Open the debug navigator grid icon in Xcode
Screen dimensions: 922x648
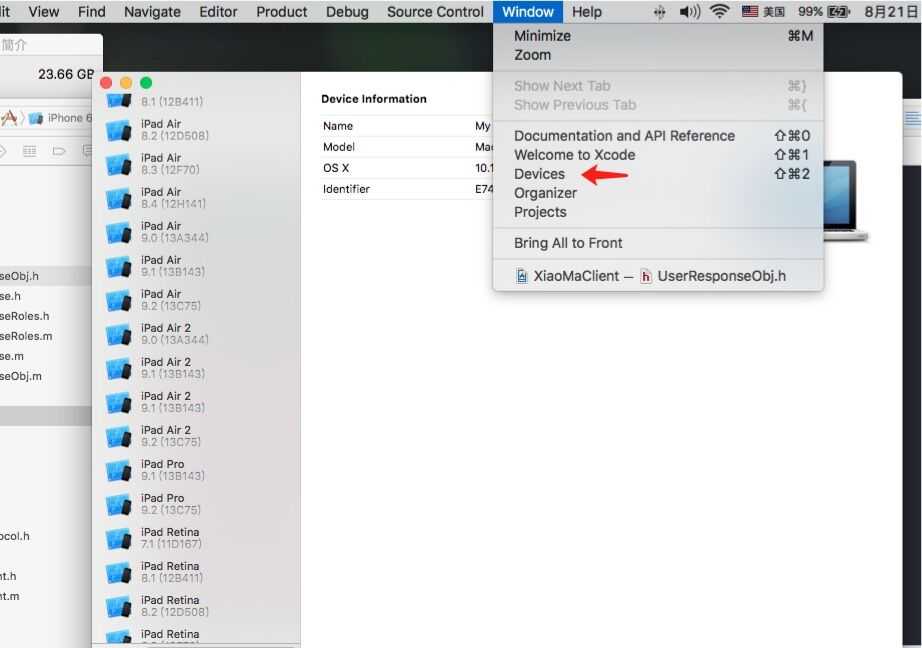pyautogui.click(x=29, y=152)
